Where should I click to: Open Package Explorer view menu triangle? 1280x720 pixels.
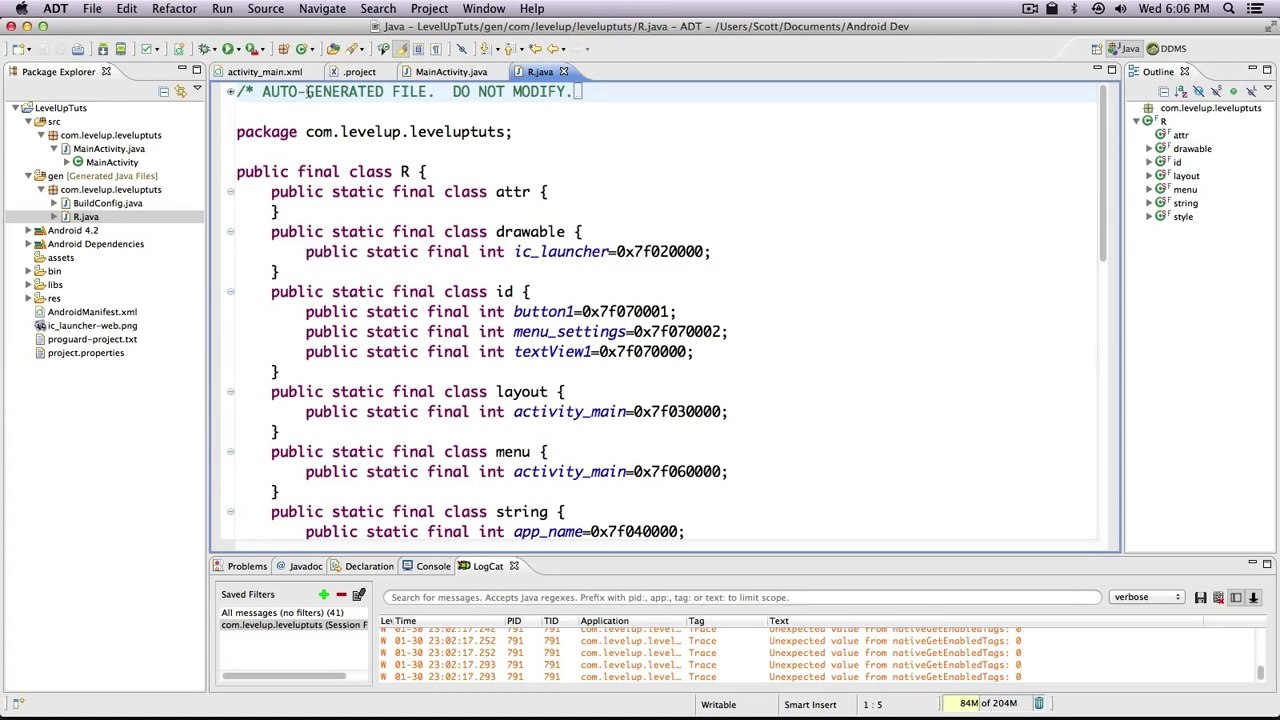pos(197,88)
